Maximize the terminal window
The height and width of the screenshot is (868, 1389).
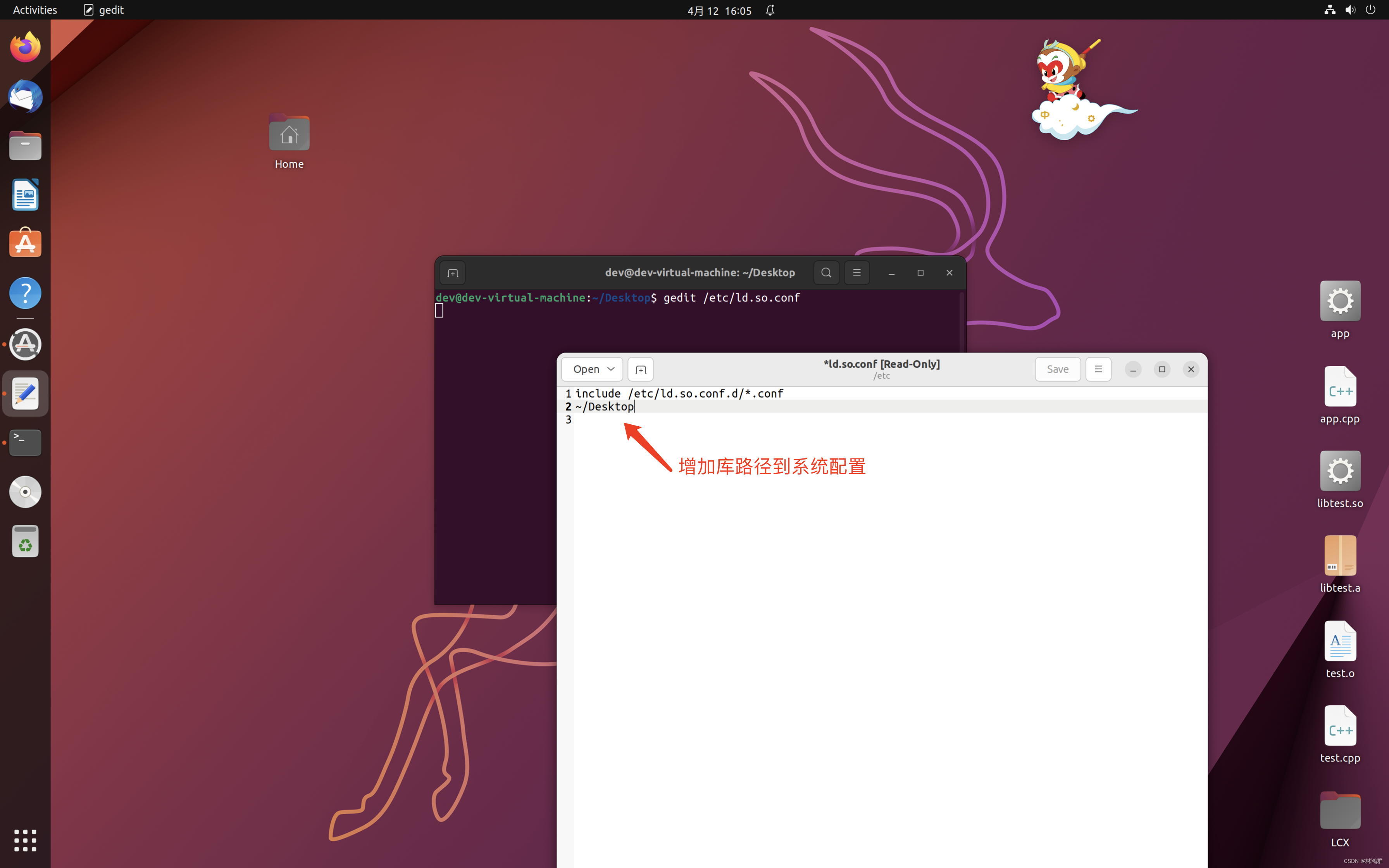click(x=921, y=273)
